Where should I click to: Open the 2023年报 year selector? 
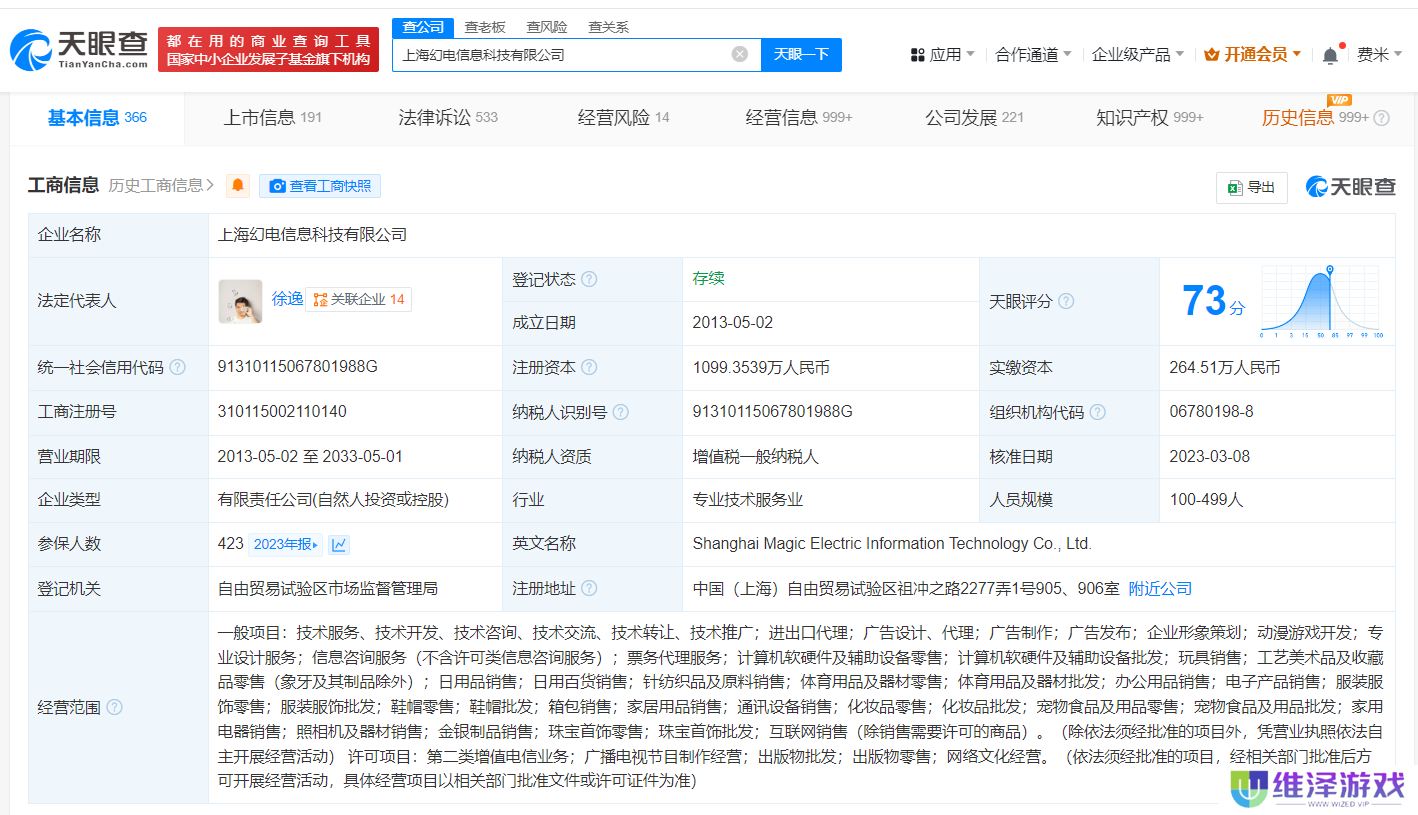[x=286, y=544]
